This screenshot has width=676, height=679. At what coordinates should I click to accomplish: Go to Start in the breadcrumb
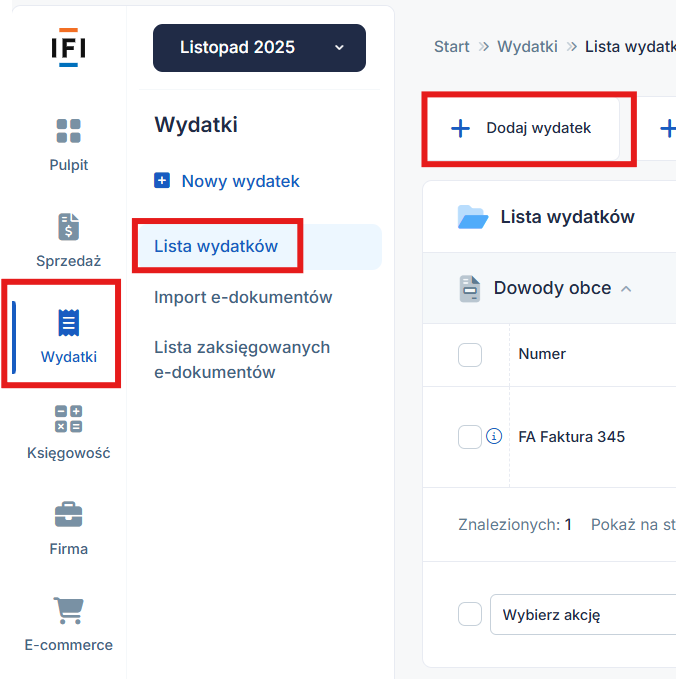pyautogui.click(x=451, y=47)
